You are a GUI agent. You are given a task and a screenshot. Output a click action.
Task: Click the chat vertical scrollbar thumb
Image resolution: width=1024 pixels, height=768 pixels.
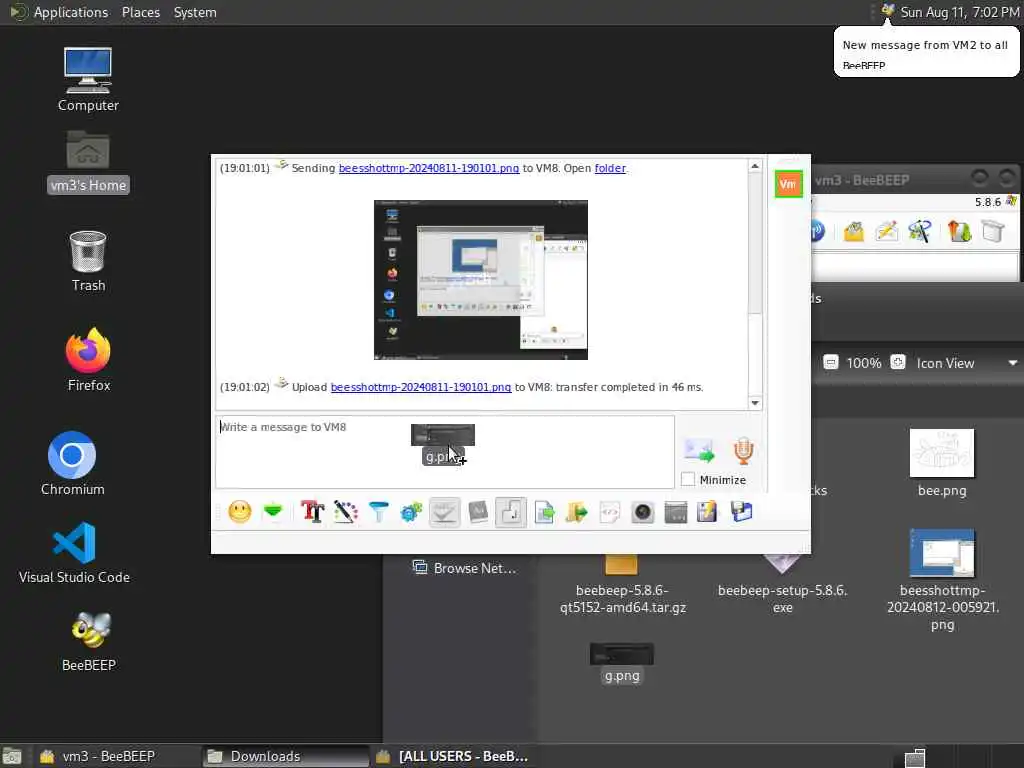tap(755, 244)
